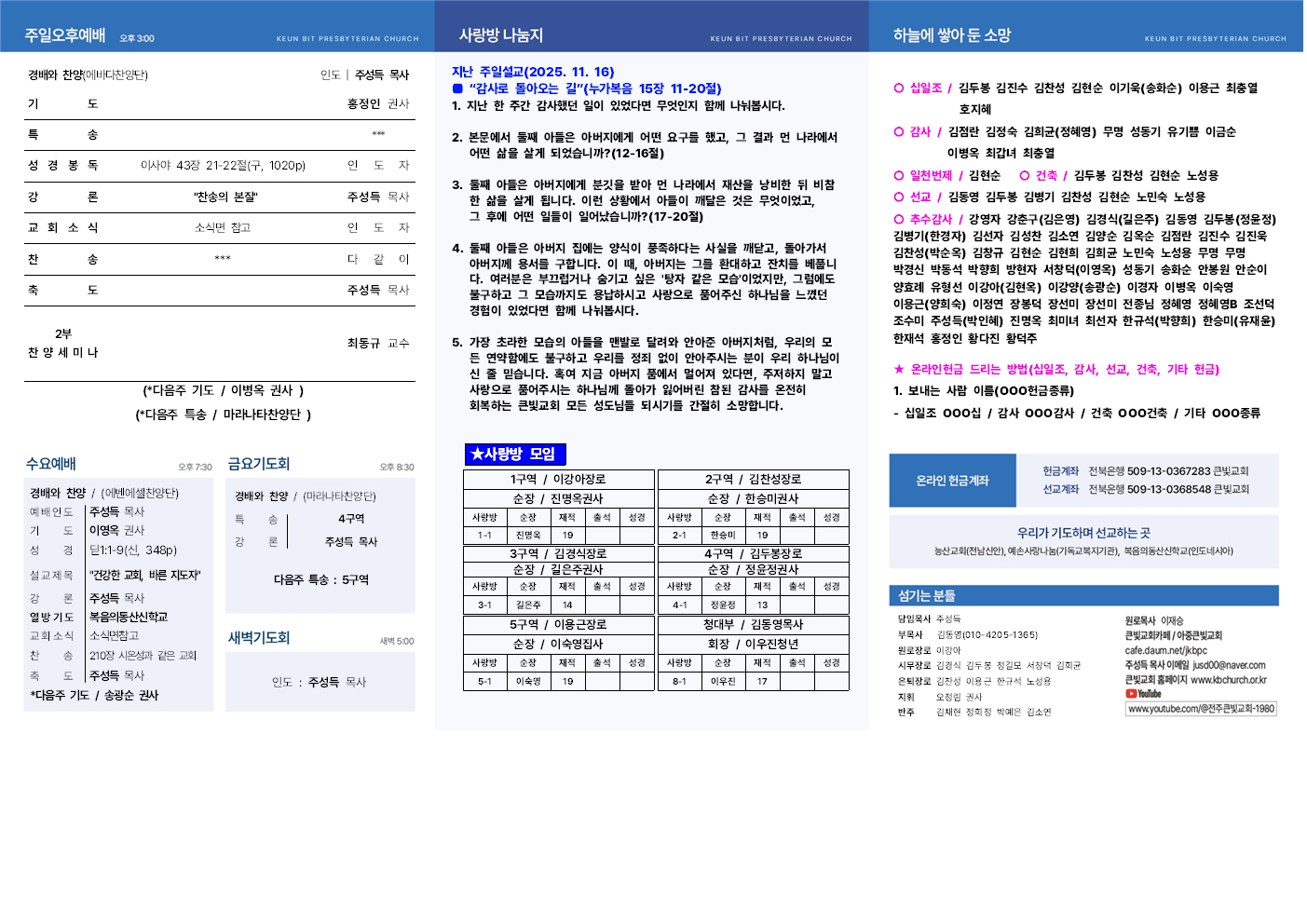Click '지난 주일설교(2025. 11. 16)' heading
The height and width of the screenshot is (924, 1307).
[x=533, y=72]
